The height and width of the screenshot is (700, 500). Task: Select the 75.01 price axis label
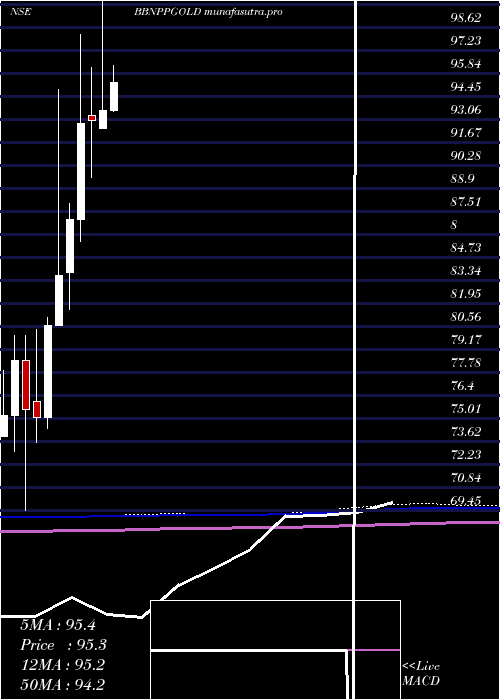pos(466,408)
